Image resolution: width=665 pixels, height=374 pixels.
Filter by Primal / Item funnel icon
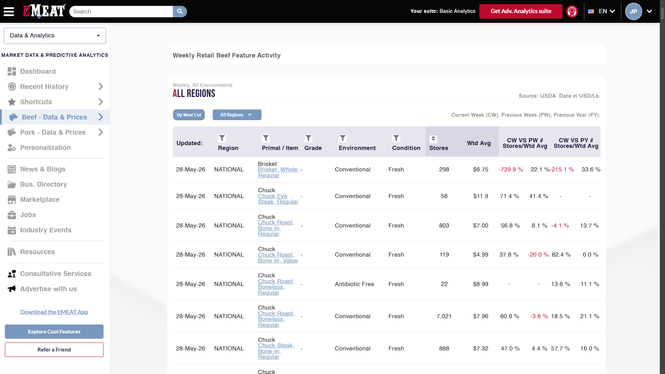[x=265, y=138]
